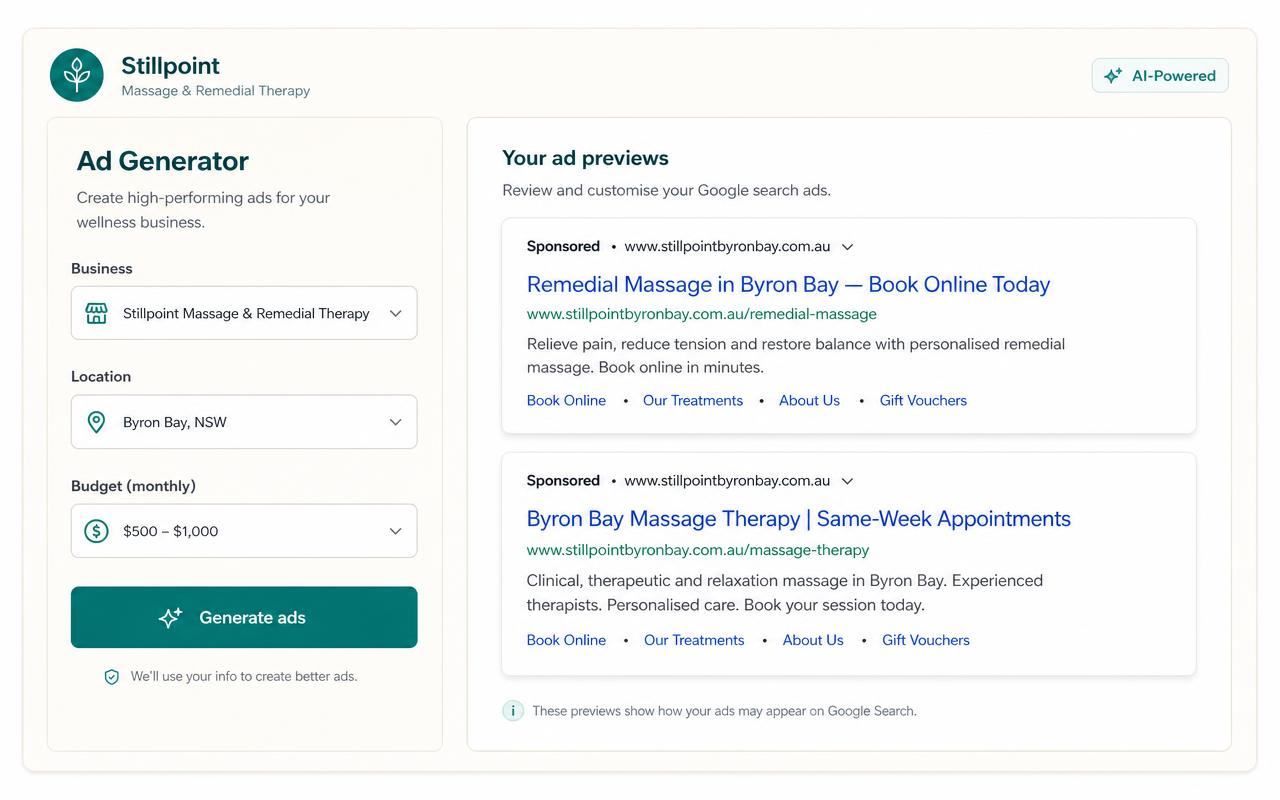Open Byron Bay Massage Therapy headline
Viewport: 1280px width, 800px height.
coord(799,518)
